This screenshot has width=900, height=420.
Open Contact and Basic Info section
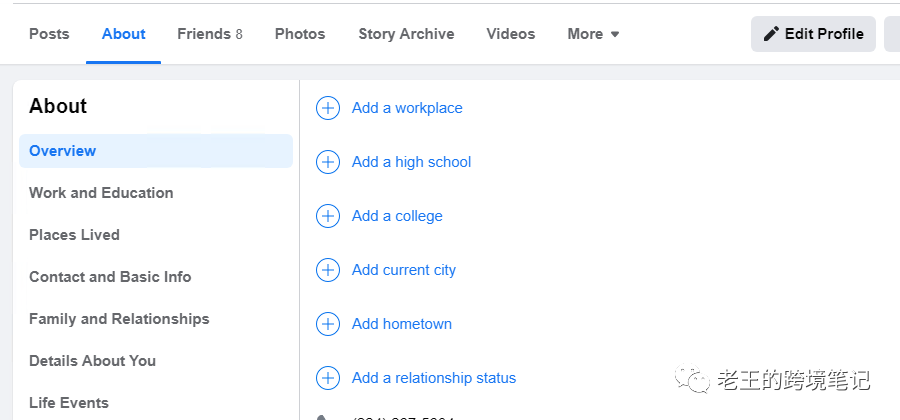tap(110, 277)
